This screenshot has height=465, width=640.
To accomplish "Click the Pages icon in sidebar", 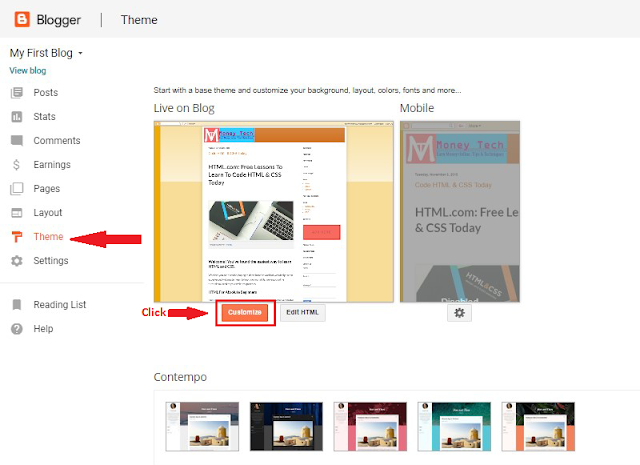I will point(17,189).
